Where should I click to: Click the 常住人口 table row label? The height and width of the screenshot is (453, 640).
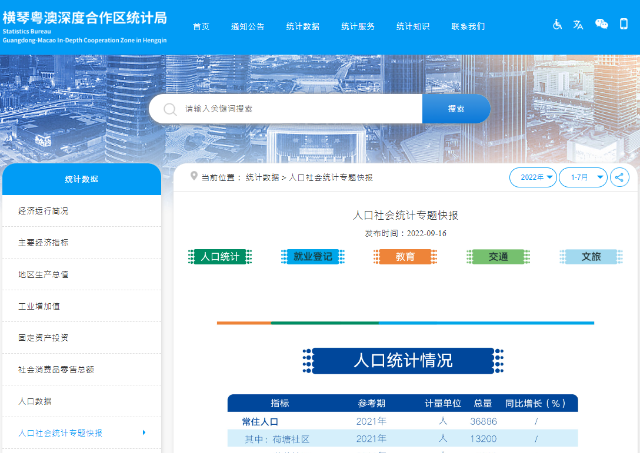click(260, 422)
